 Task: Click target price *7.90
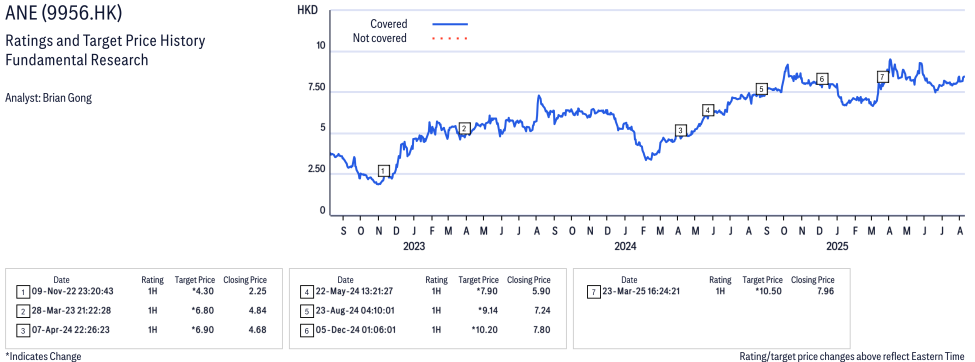pos(487,291)
